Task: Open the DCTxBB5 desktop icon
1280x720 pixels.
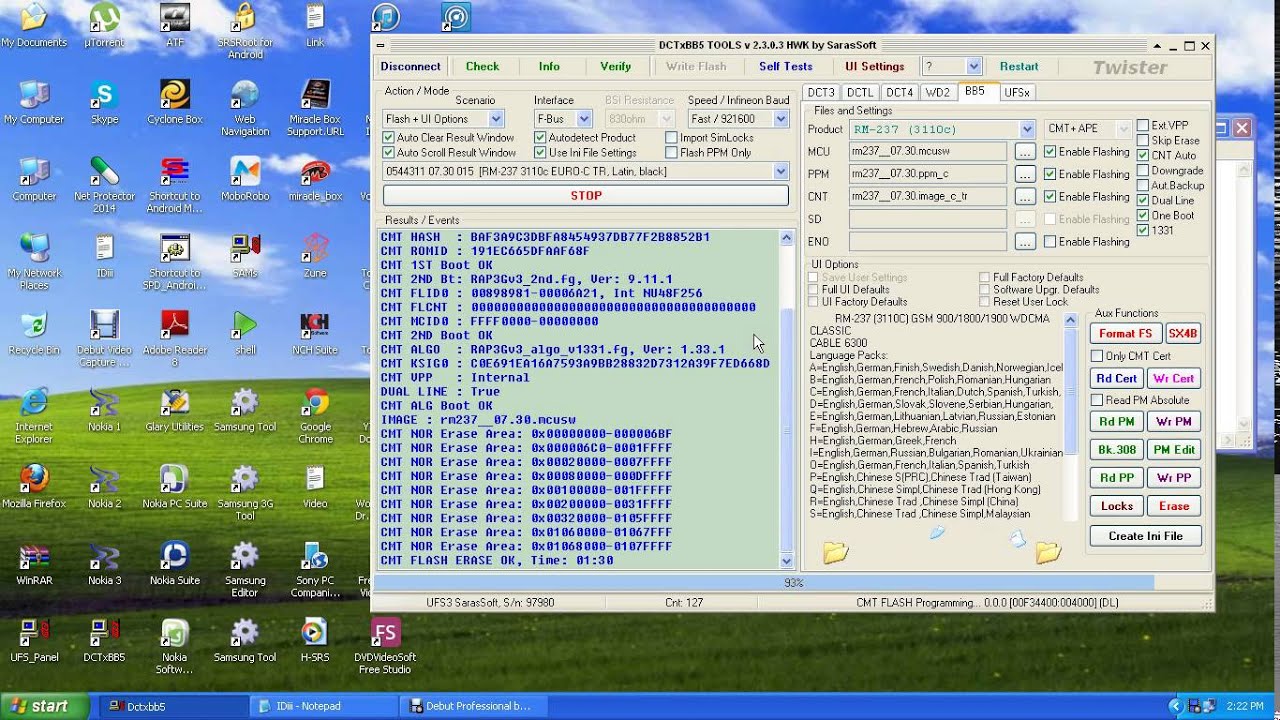Action: [104, 641]
